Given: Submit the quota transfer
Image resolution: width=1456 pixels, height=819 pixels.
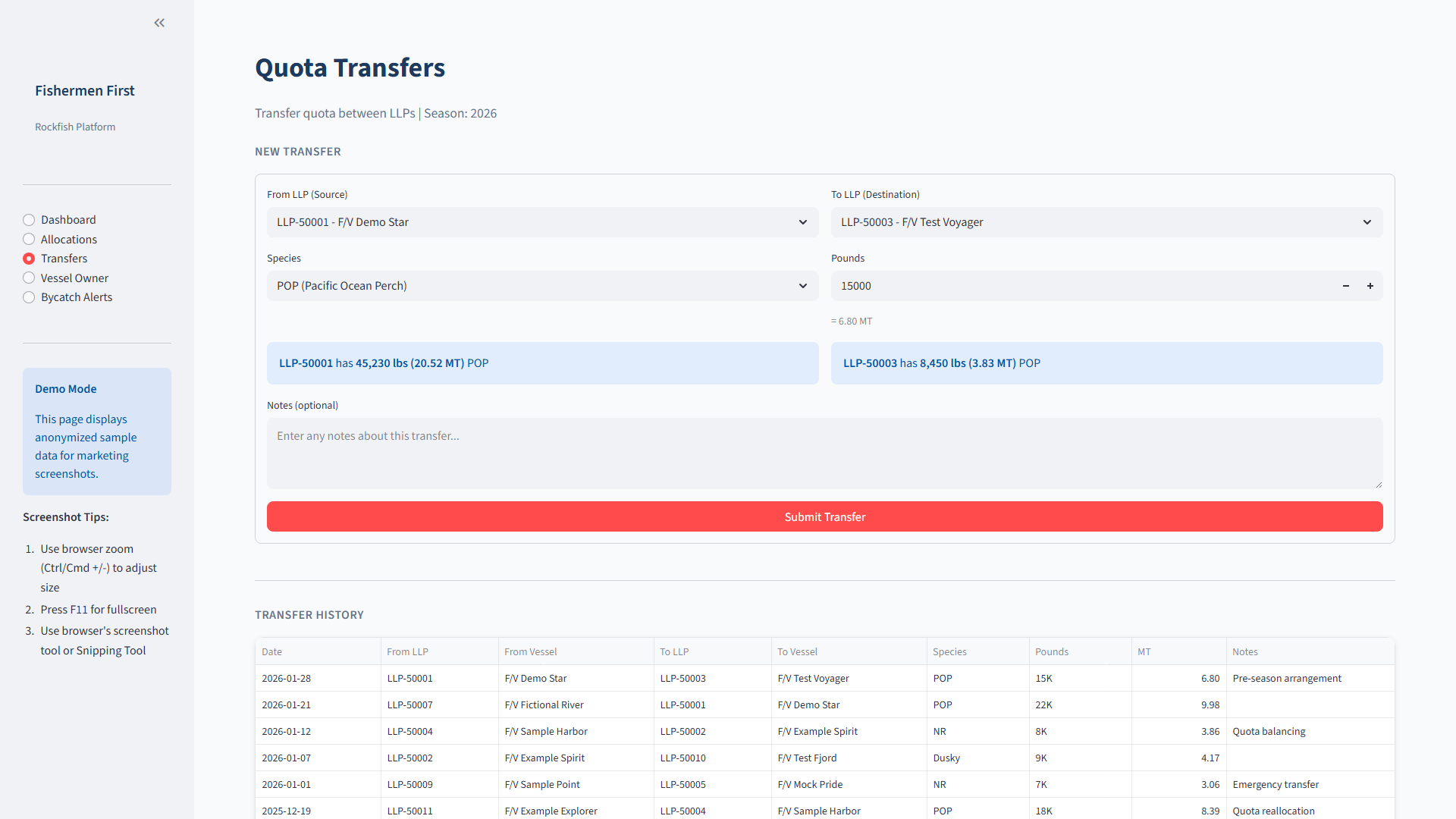Looking at the screenshot, I should click(x=824, y=516).
